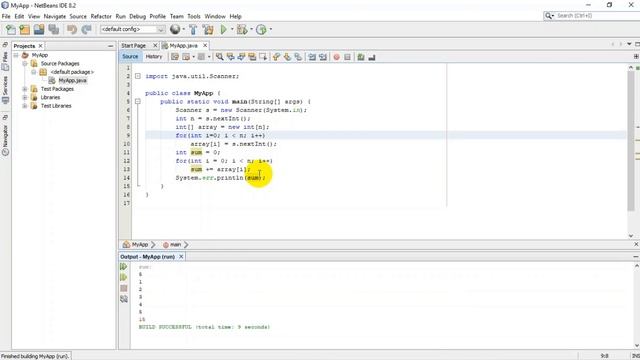Click the Find Previous Occurrence editor icon
Viewport: 640px width, 360px height.
tap(231, 57)
